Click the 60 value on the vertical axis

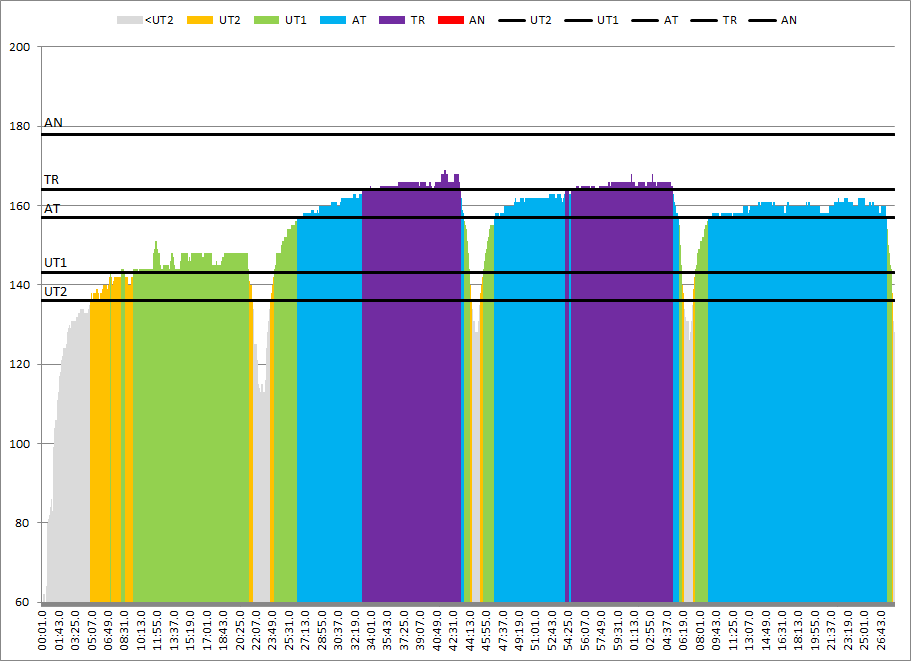[23, 602]
